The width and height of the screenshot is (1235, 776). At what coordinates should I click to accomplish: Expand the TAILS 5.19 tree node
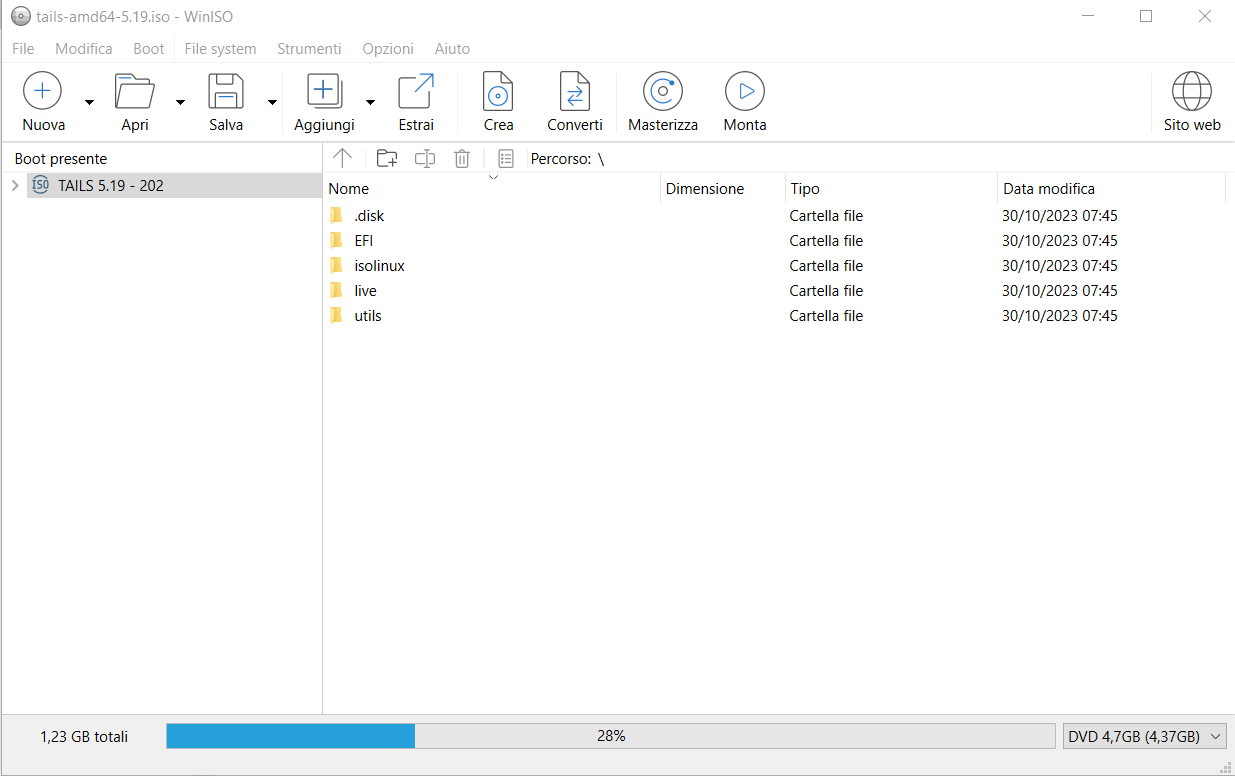coord(15,185)
